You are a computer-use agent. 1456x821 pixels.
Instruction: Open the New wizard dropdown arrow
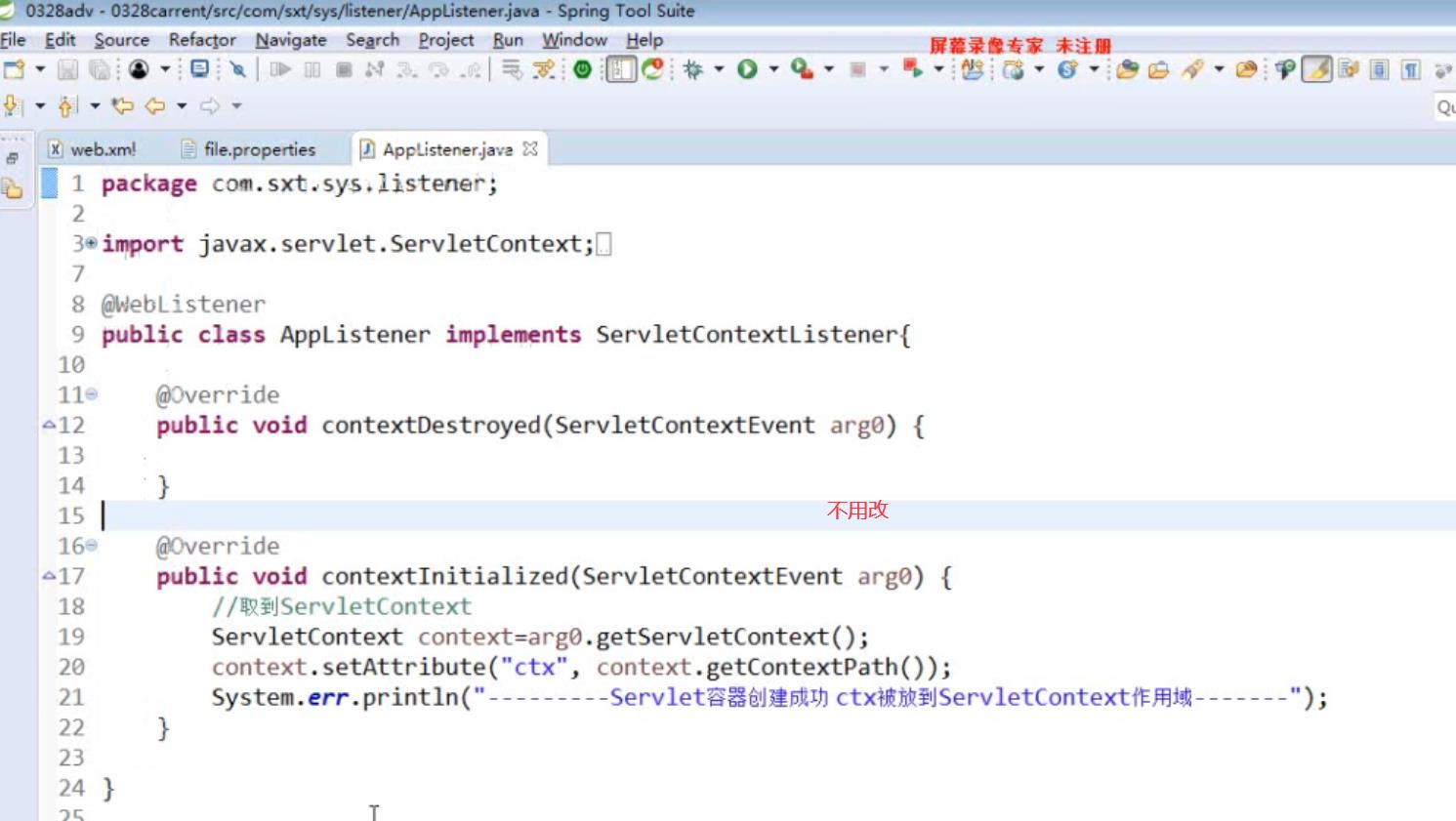40,69
